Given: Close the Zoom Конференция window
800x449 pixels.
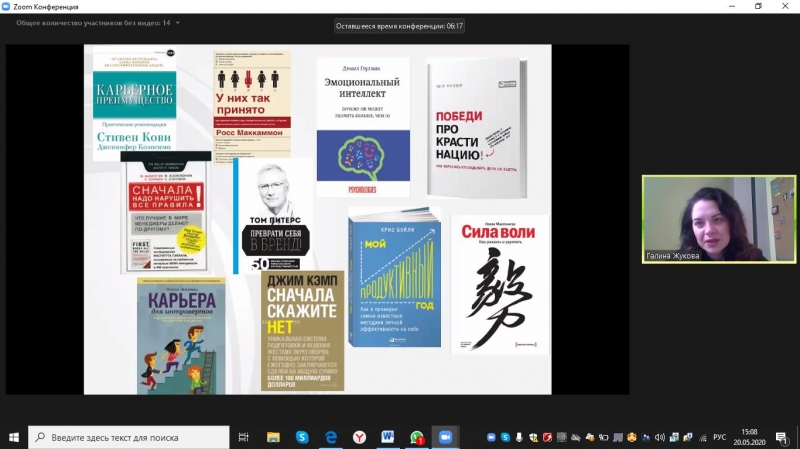Looking at the screenshot, I should pos(785,7).
